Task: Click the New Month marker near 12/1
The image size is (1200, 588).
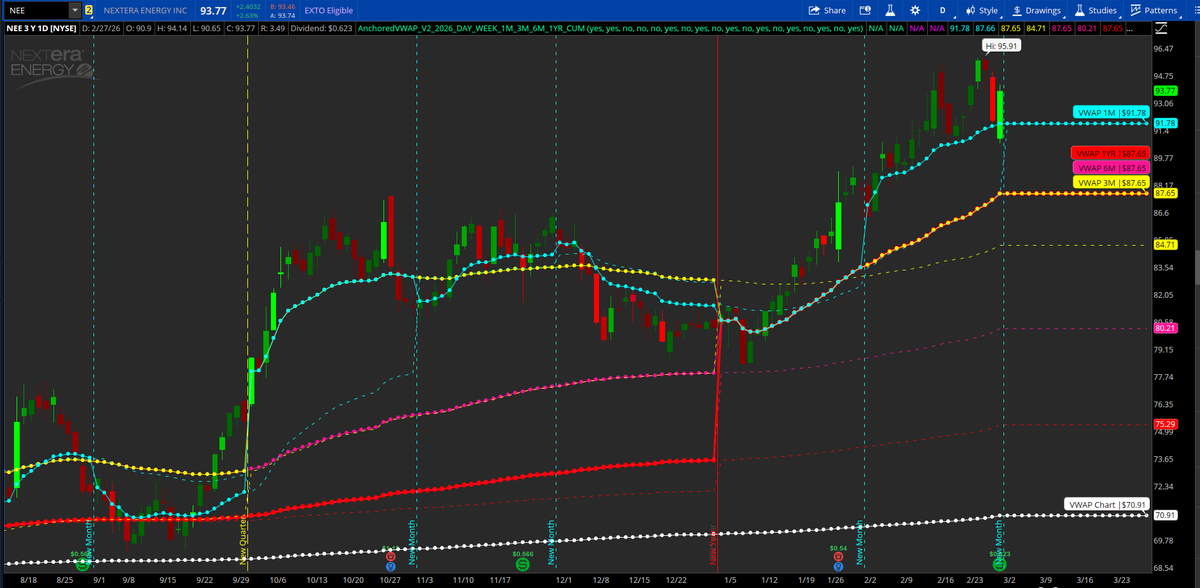Action: (x=552, y=542)
